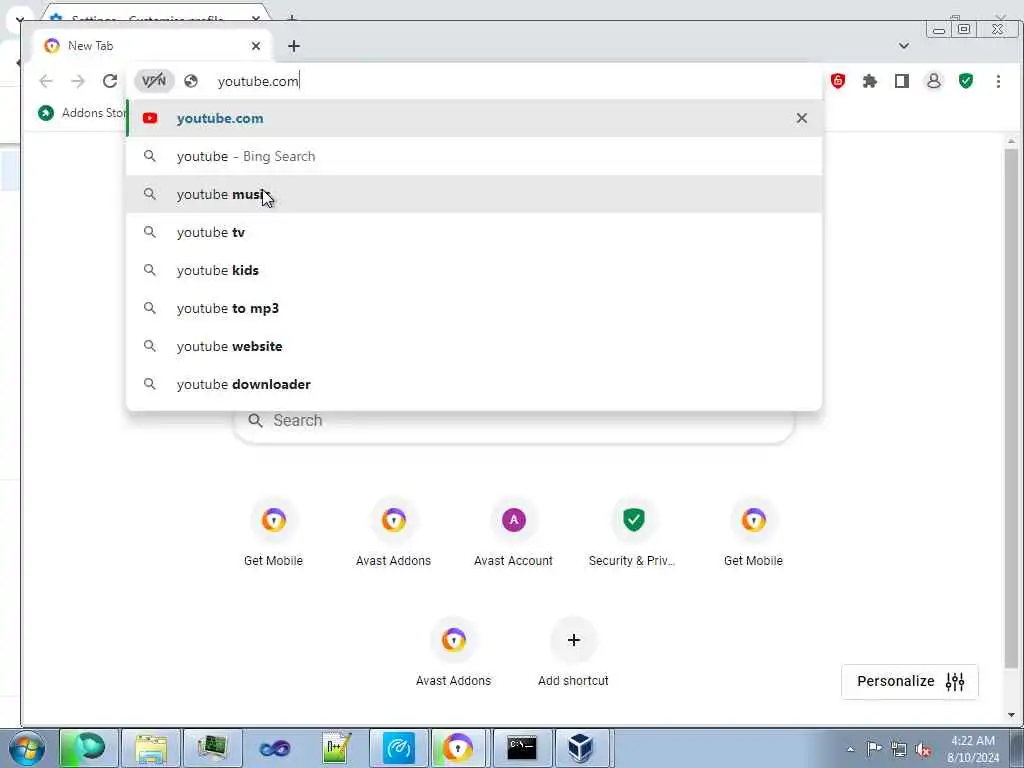Go back using the back arrow

click(46, 81)
